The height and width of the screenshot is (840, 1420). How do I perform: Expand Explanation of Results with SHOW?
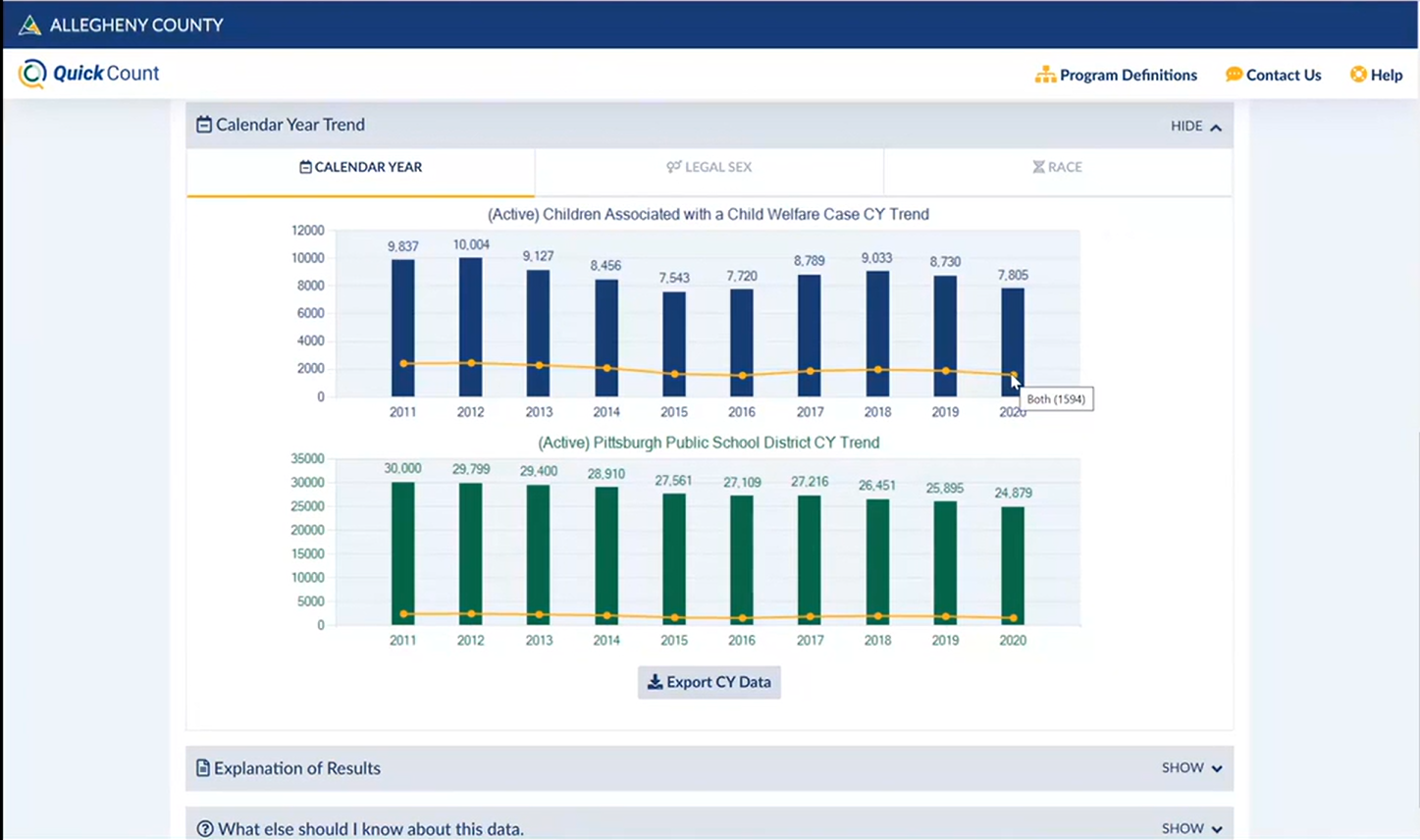(x=1191, y=768)
